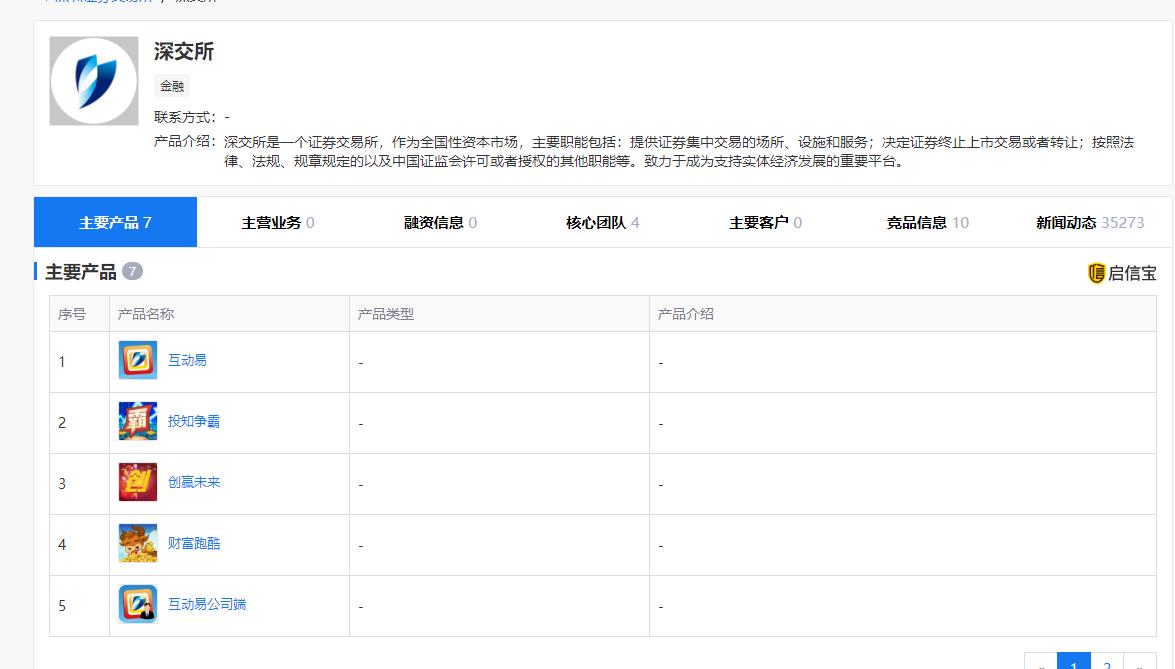Viewport: 1175px width, 669px height.
Task: Click the 互动易公司端 product icon
Action: pyautogui.click(x=138, y=604)
